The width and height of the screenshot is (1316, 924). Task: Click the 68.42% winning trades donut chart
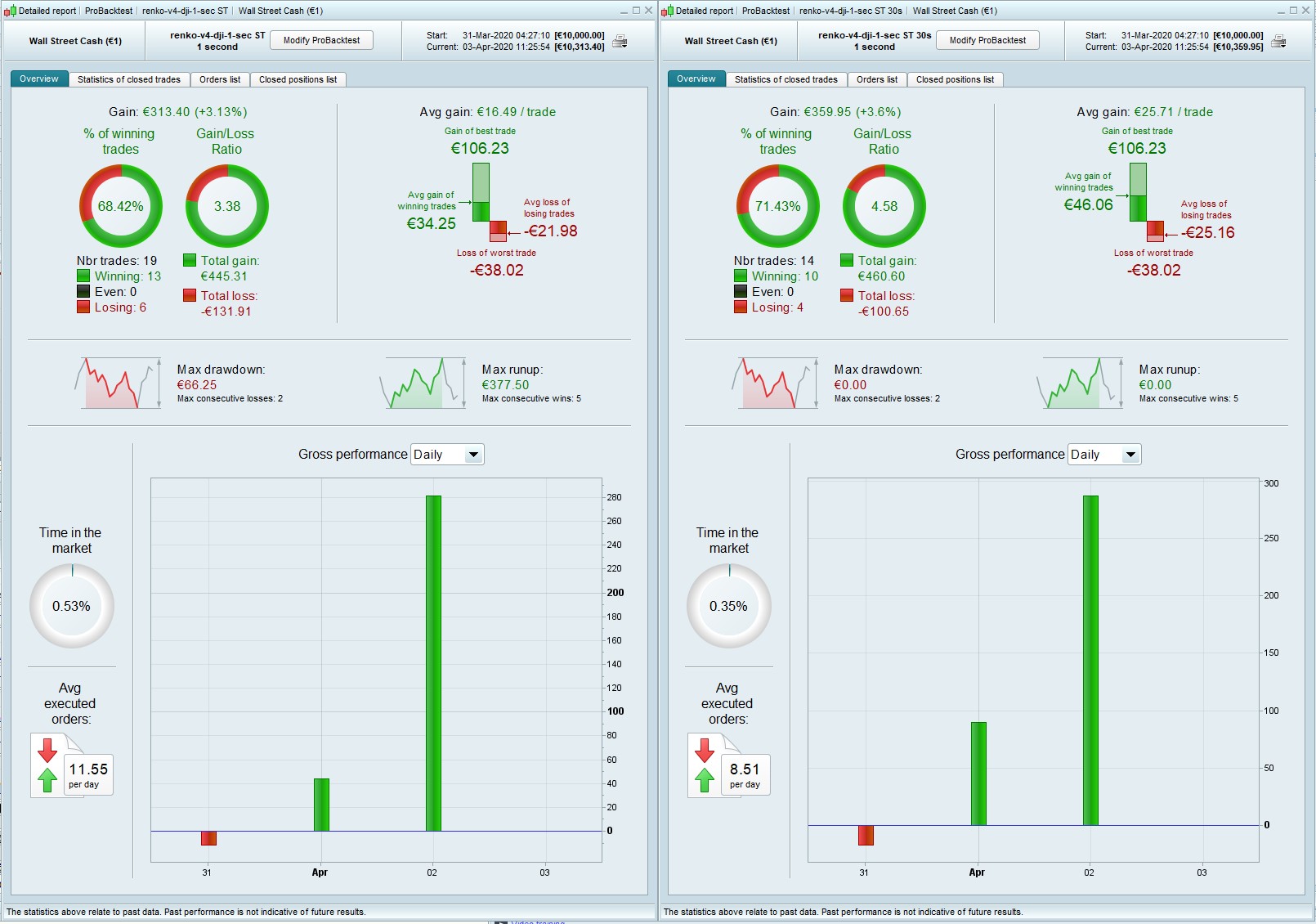(x=121, y=206)
